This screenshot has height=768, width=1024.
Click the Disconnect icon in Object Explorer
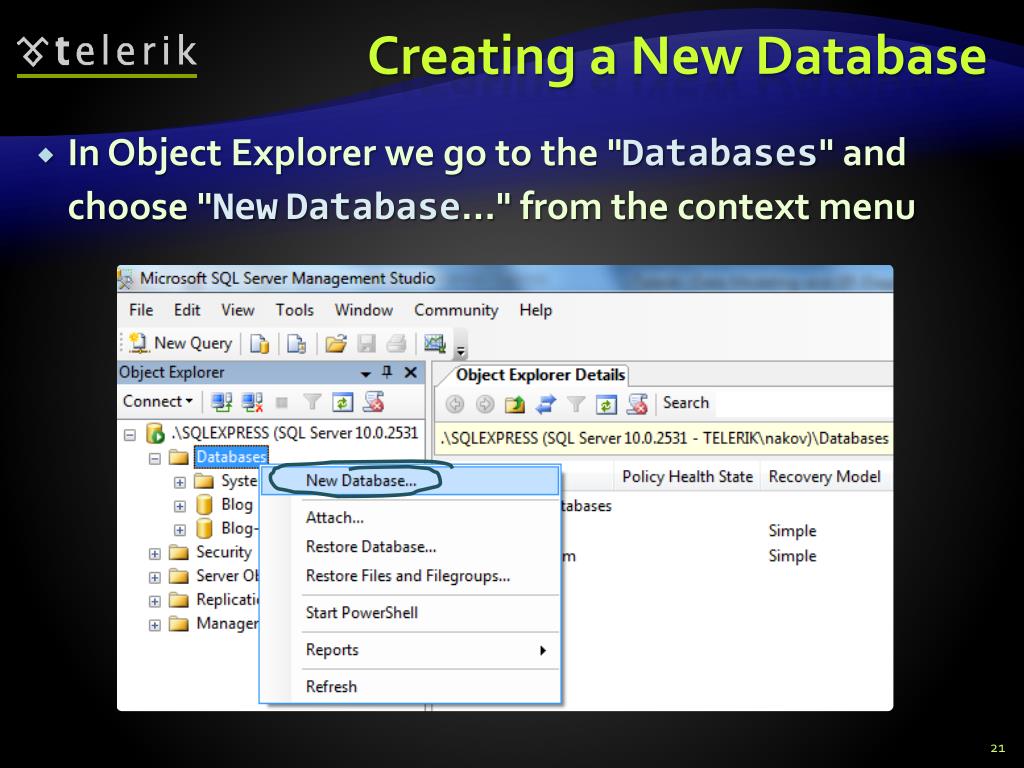(x=252, y=402)
